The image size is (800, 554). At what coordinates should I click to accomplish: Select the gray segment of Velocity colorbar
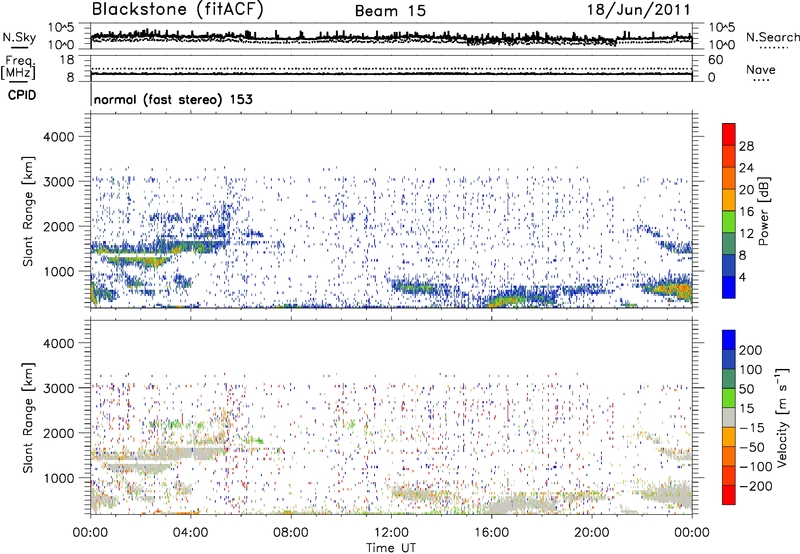pyautogui.click(x=729, y=417)
